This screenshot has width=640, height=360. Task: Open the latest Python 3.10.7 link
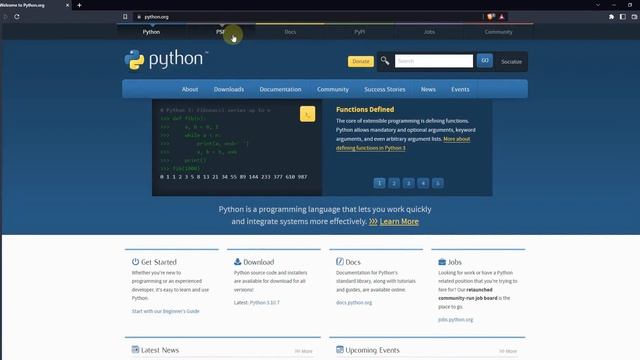pos(264,302)
